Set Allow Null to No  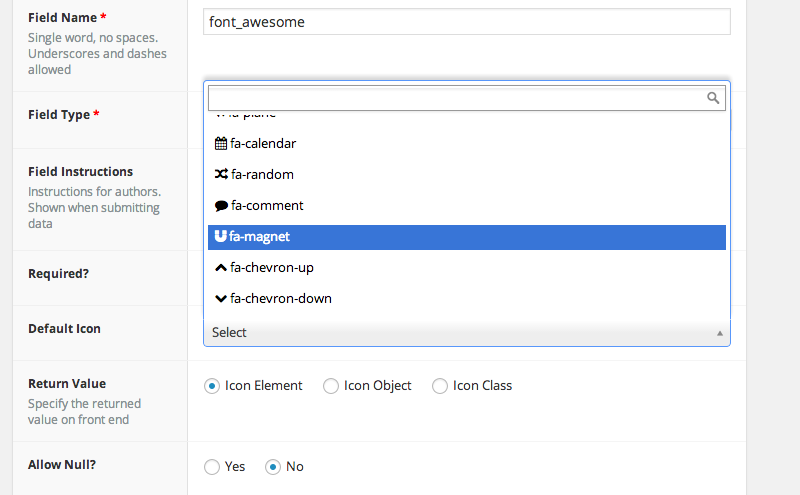point(272,467)
